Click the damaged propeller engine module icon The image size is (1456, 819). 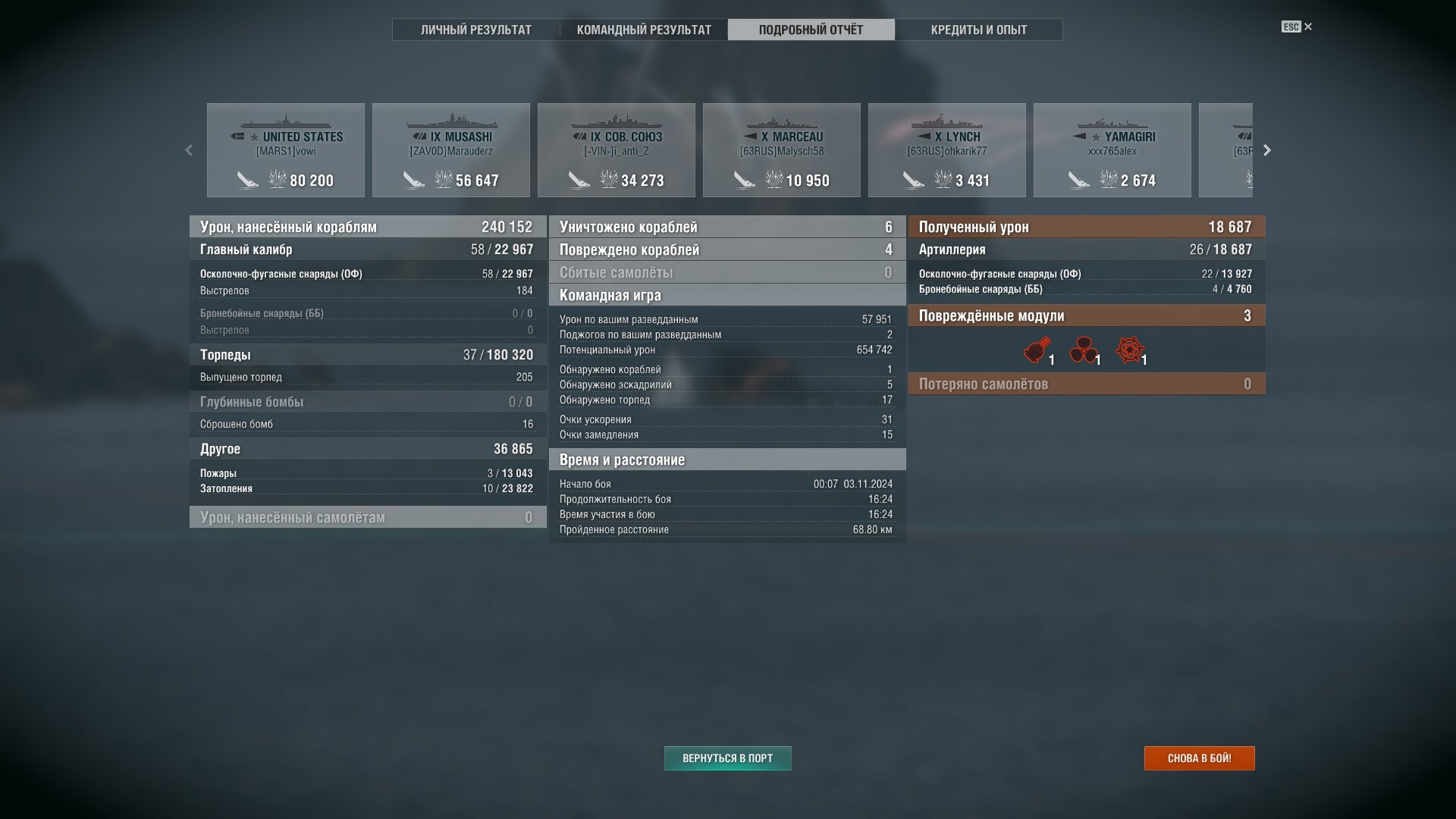pyautogui.click(x=1083, y=350)
